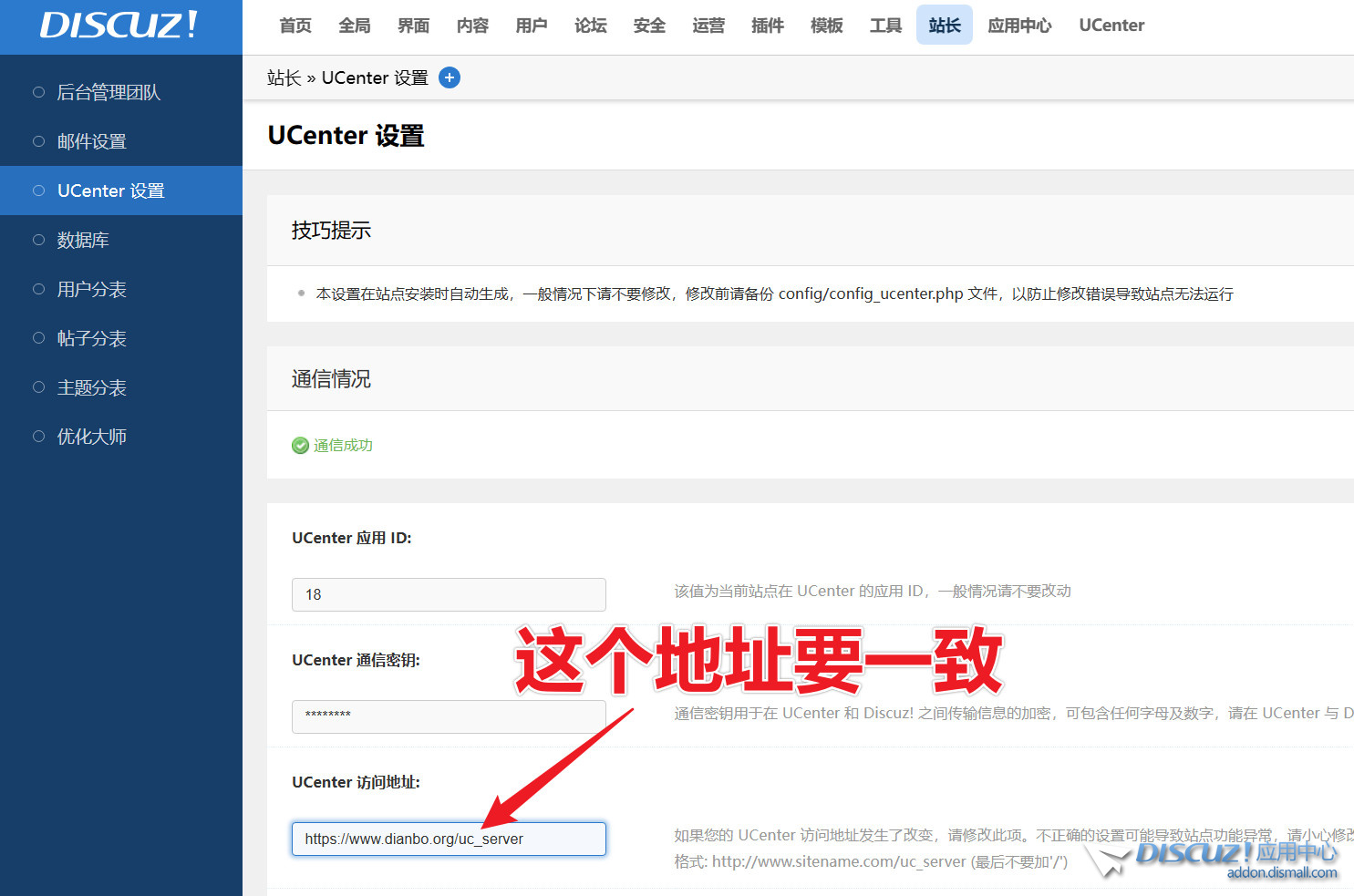The width and height of the screenshot is (1354, 896).
Task: Click the 站长 breadcrumb text
Action: click(x=284, y=77)
